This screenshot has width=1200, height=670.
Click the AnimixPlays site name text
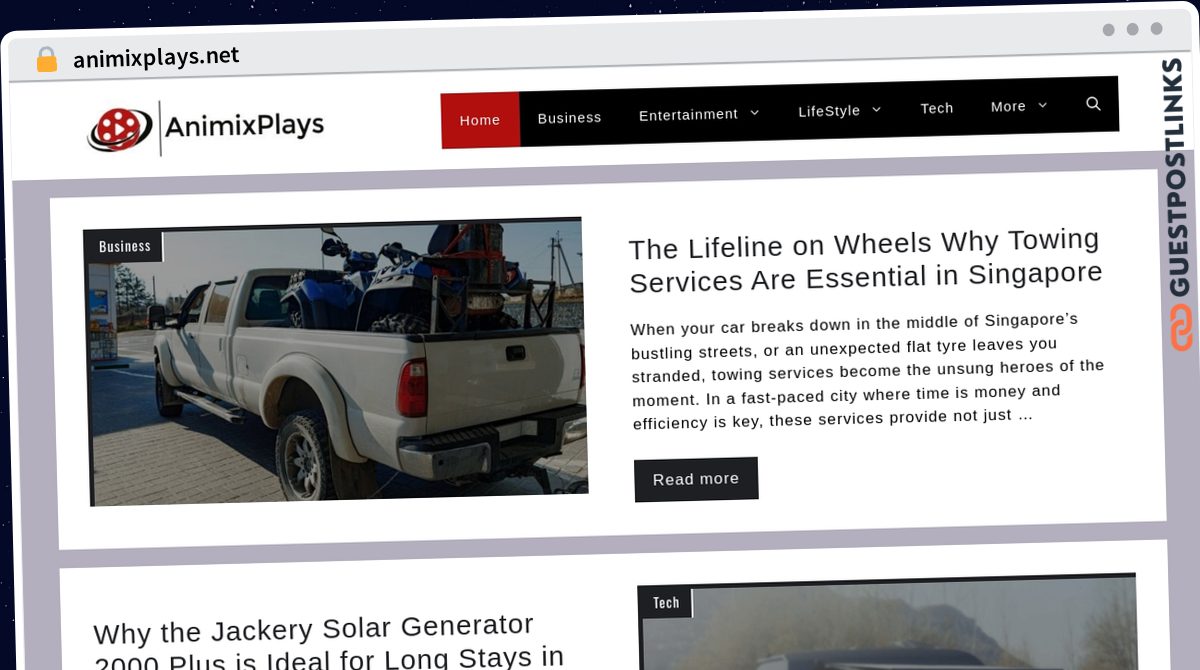coord(244,126)
